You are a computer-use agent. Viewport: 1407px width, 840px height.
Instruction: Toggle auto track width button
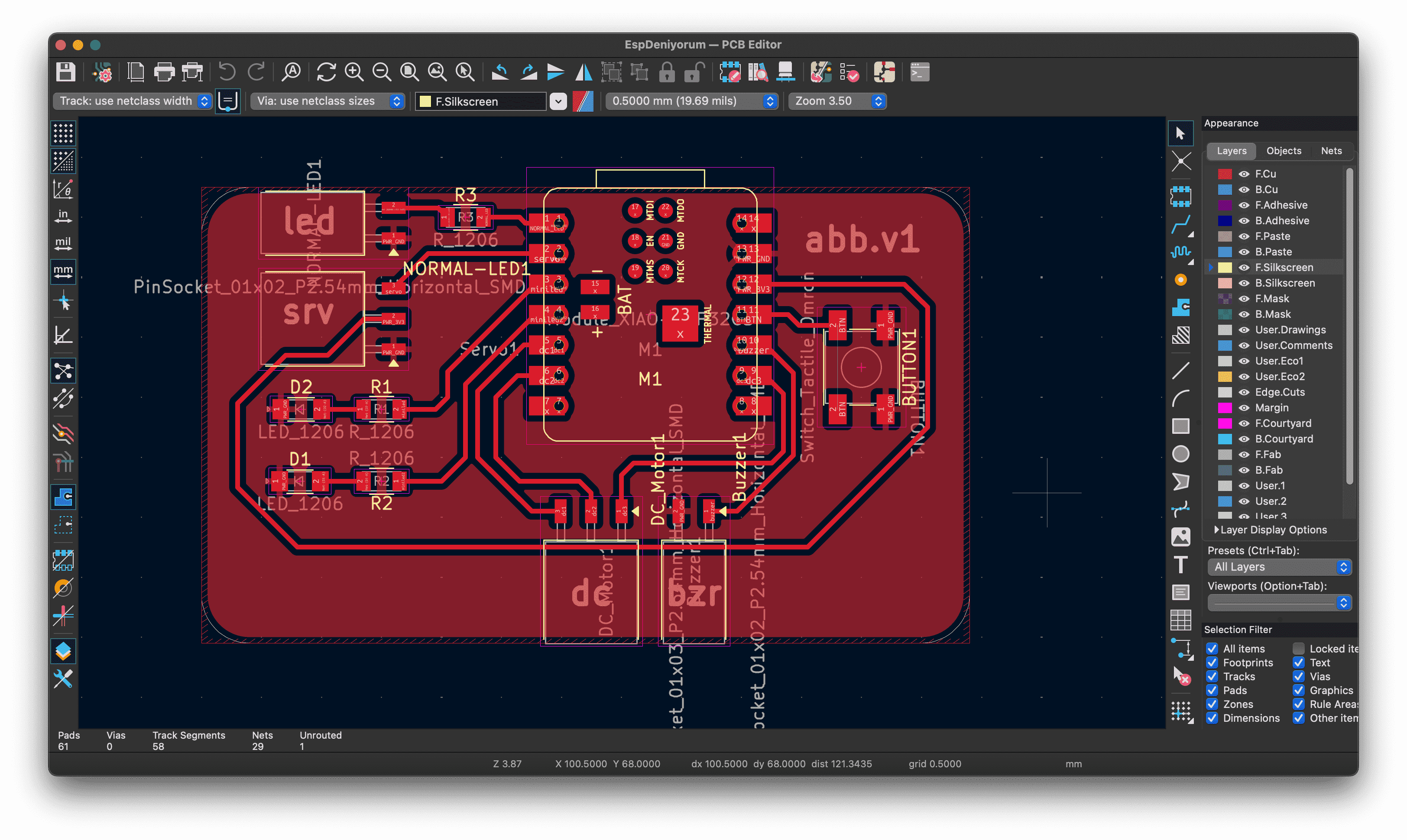click(227, 101)
